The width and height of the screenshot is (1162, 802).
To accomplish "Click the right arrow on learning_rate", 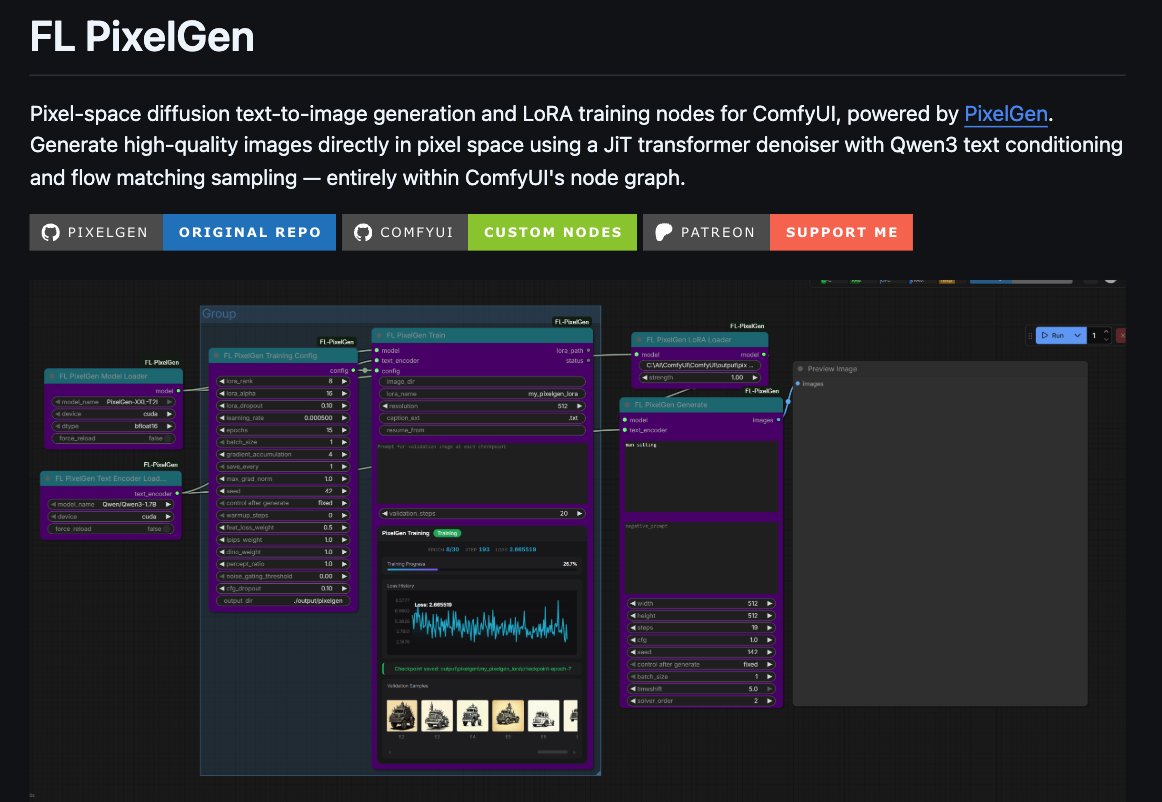I will 344,418.
